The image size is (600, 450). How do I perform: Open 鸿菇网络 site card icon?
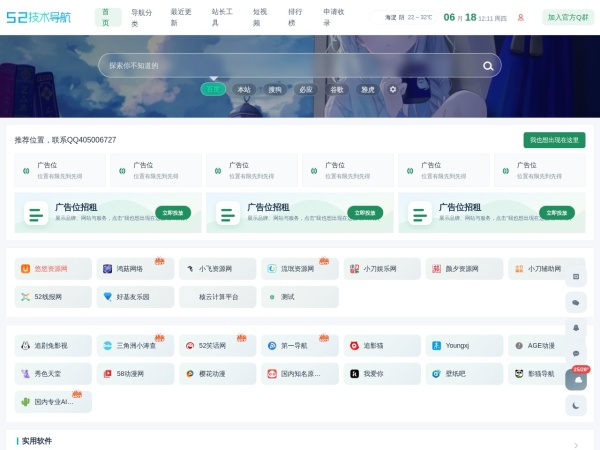coord(108,269)
